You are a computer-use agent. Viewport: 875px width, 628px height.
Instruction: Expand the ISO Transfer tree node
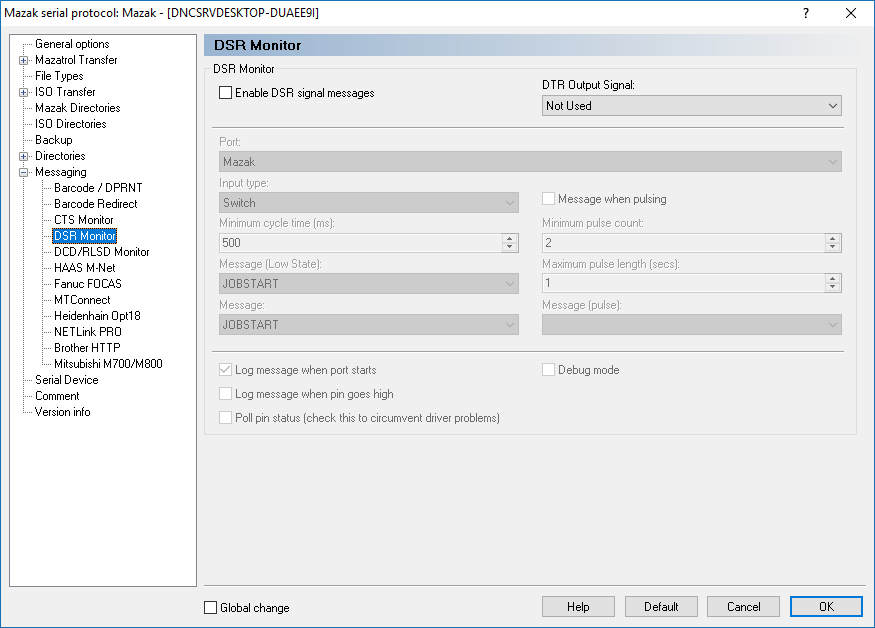[x=23, y=92]
